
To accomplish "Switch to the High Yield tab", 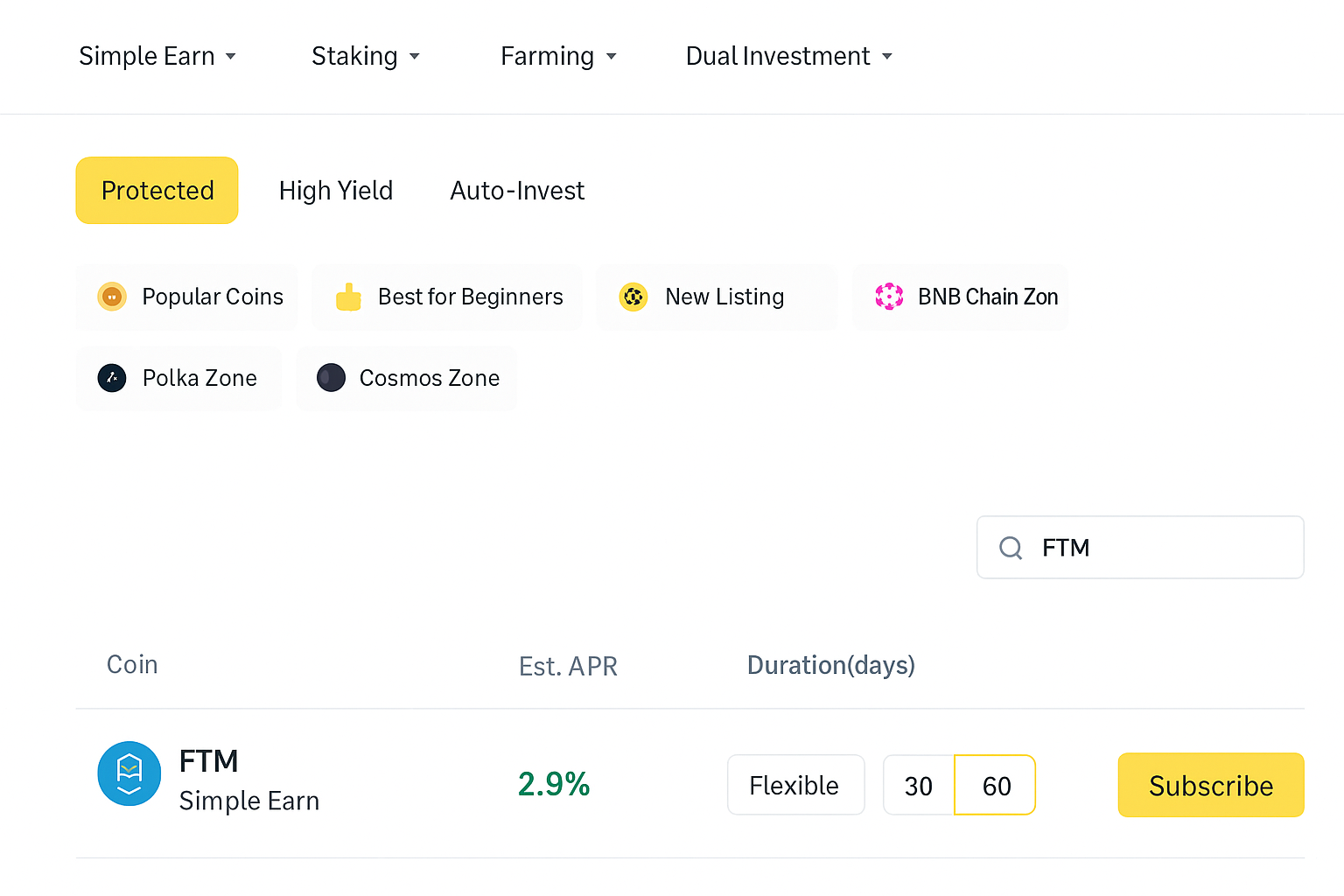I will [x=335, y=190].
